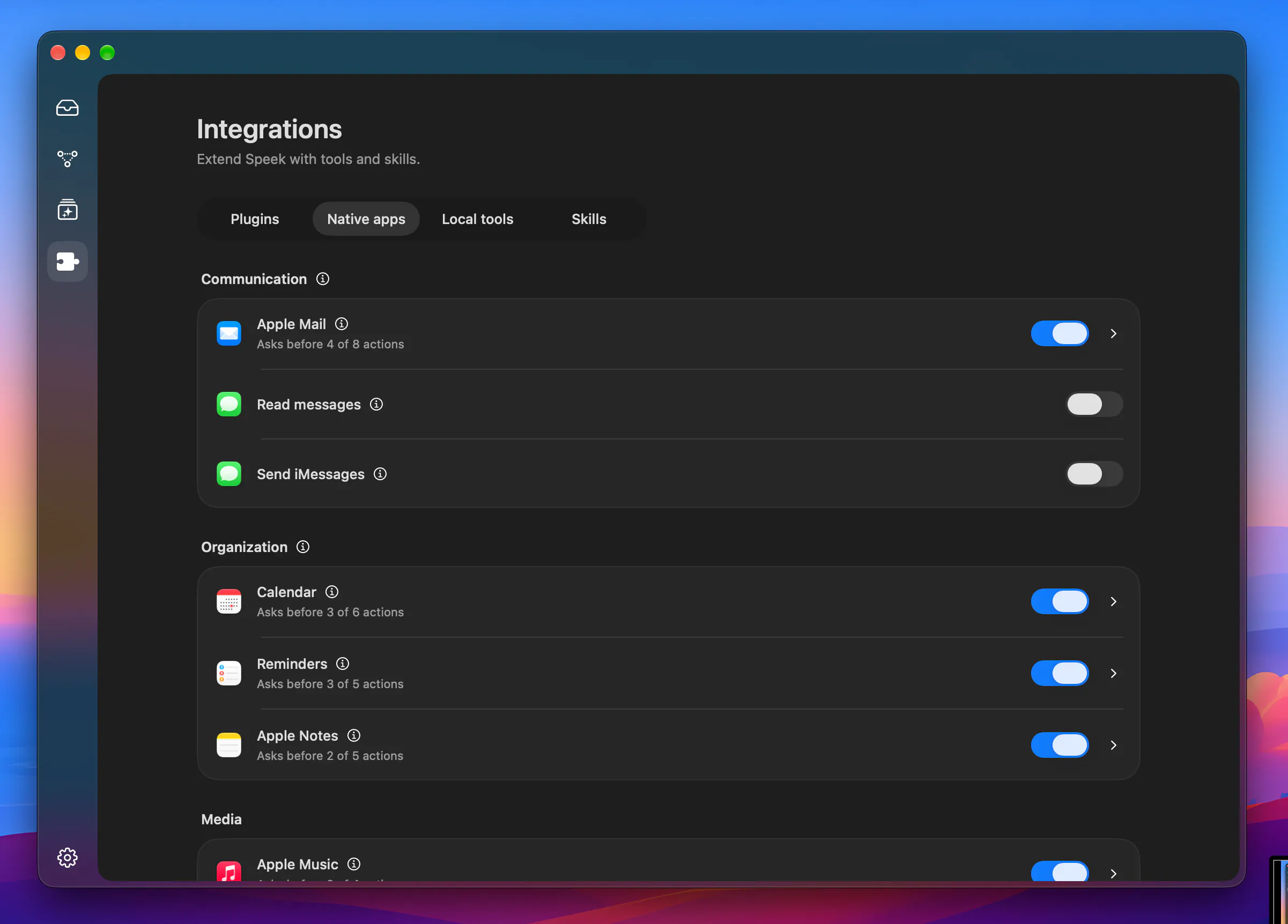Viewport: 1288px width, 924px height.
Task: Open the Local tools tab
Action: click(x=478, y=219)
